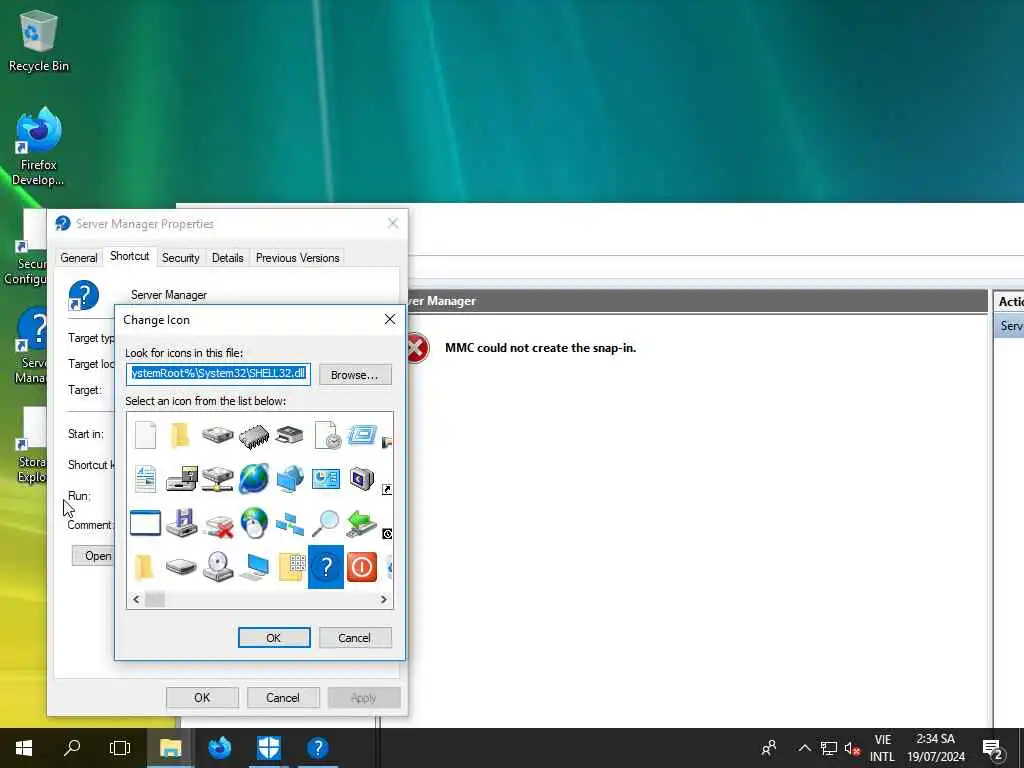Open the network tray icon

829,748
